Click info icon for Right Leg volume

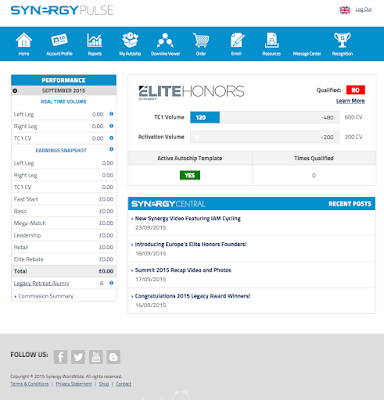pyautogui.click(x=111, y=126)
